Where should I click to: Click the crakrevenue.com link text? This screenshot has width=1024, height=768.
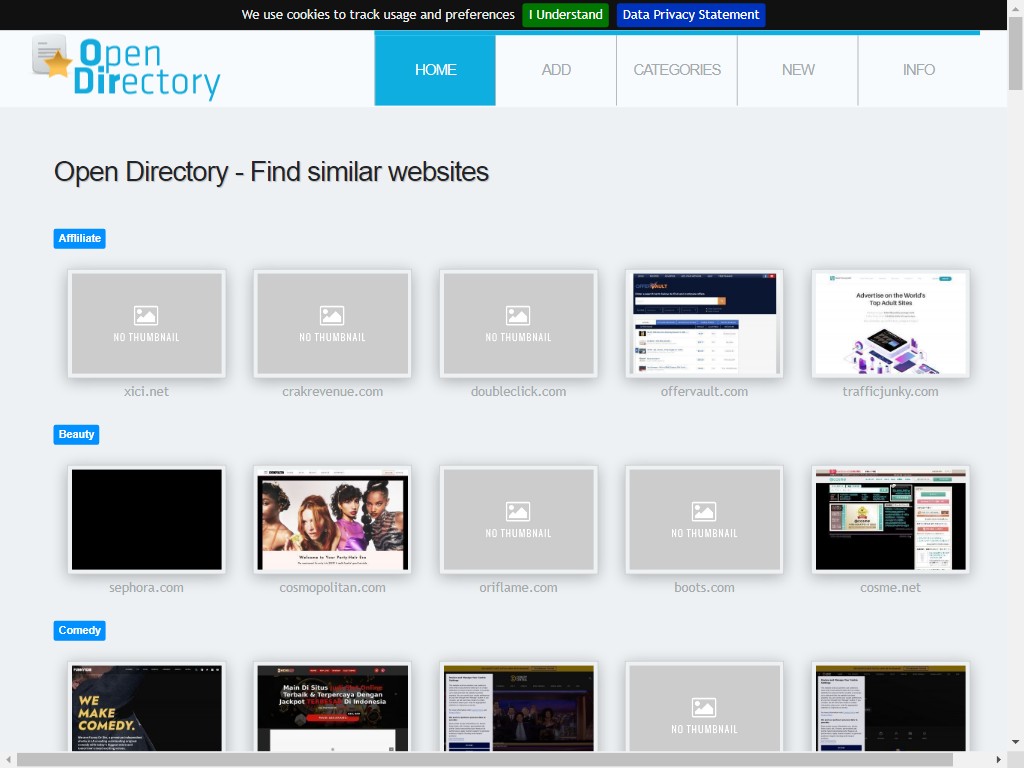[332, 391]
